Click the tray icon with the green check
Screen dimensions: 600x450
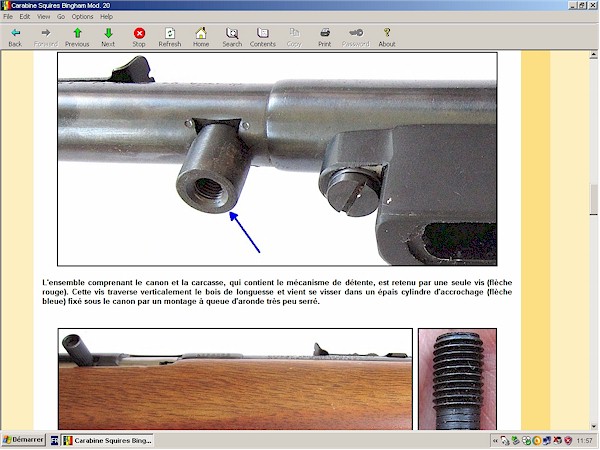[x=527, y=440]
